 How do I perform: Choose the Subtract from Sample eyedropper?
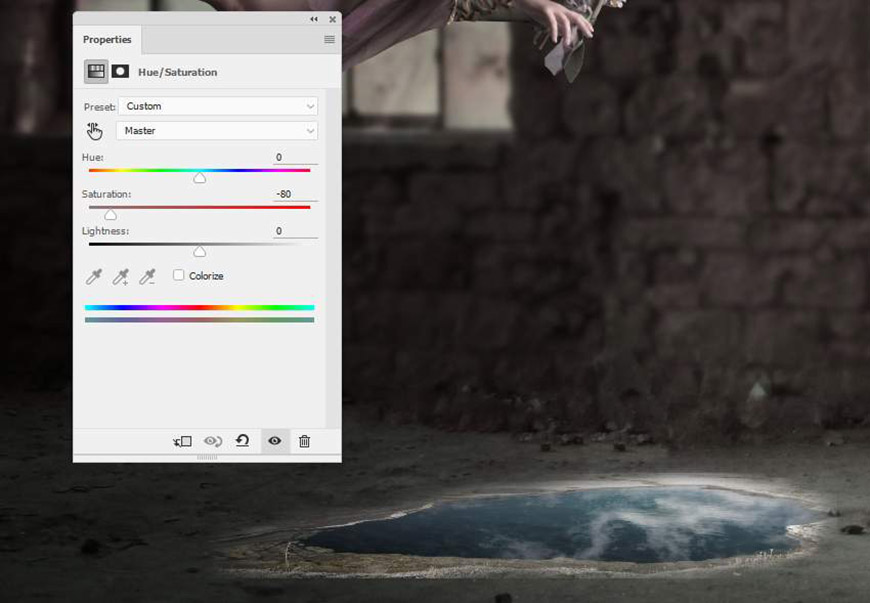point(147,276)
